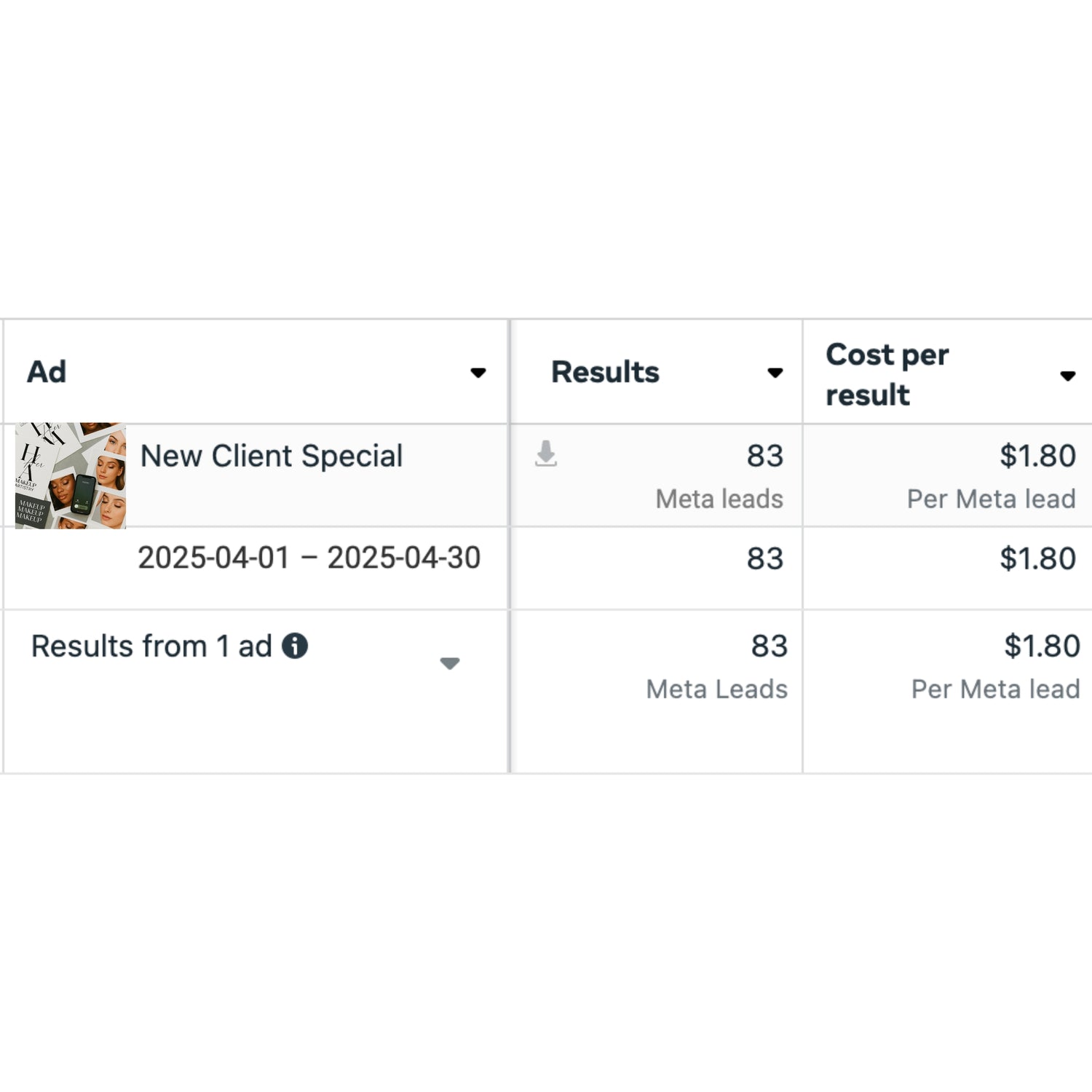
Task: Click the $1.80 Per Meta lead value in the ad row
Action: click(x=1037, y=456)
